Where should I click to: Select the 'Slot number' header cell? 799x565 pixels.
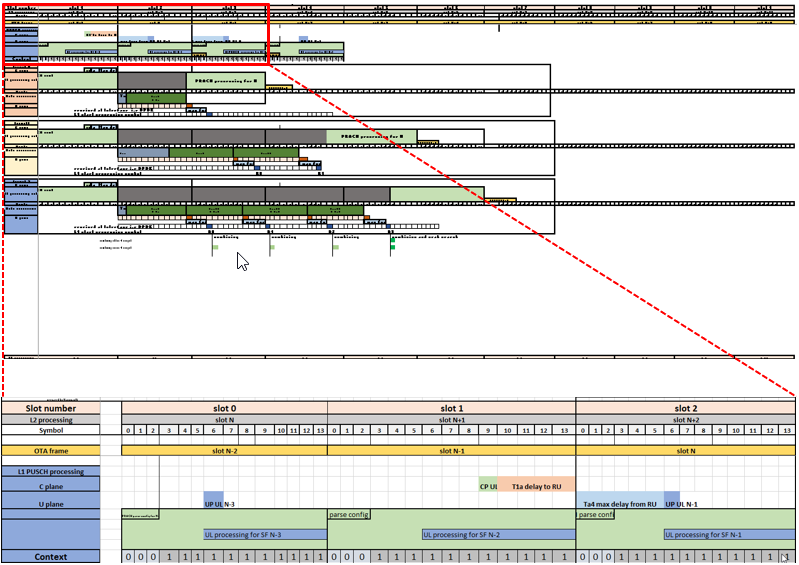pos(50,408)
